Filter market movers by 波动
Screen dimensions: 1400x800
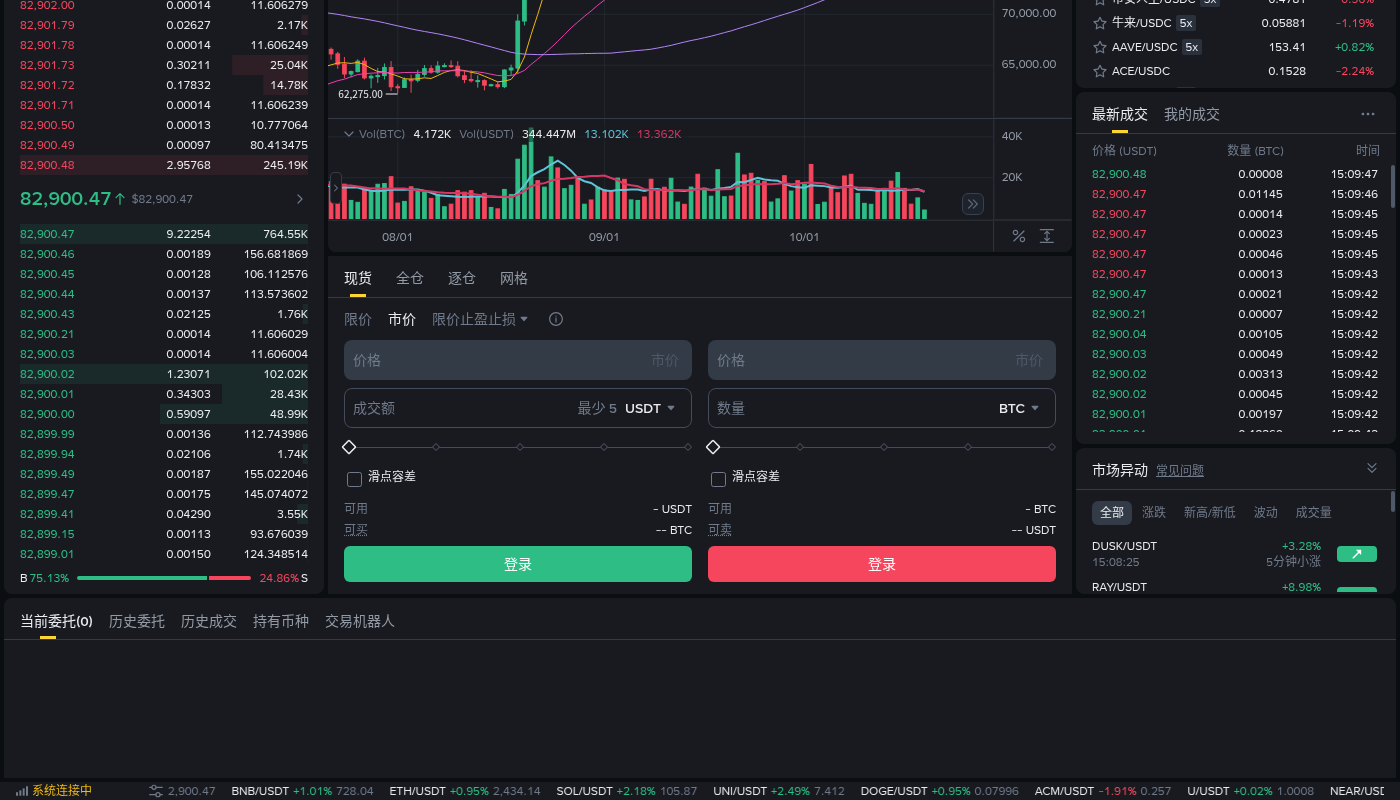(1266, 512)
